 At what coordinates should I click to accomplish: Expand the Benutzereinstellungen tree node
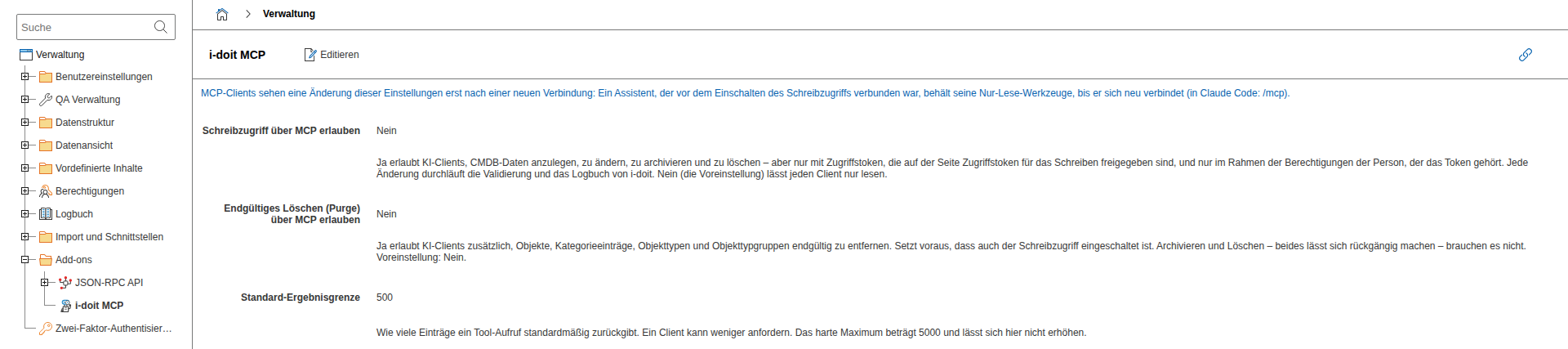(24, 77)
